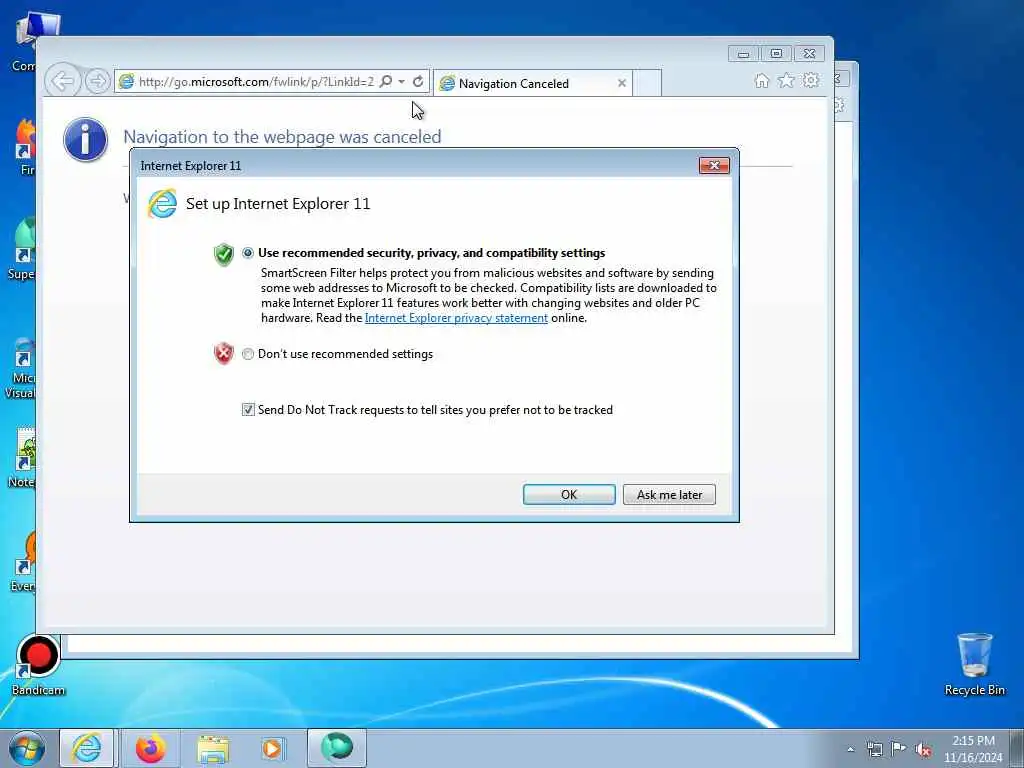The image size is (1024, 768).
Task: Click the OK button
Action: click(x=569, y=494)
